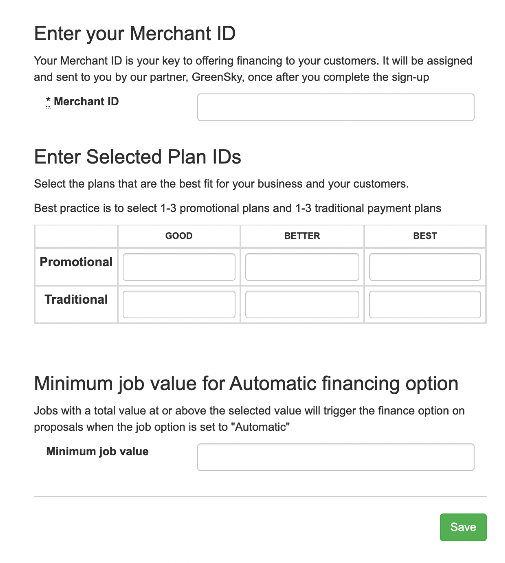Click the Minimum job value for Automatic heading
The height and width of the screenshot is (563, 505).
click(246, 384)
